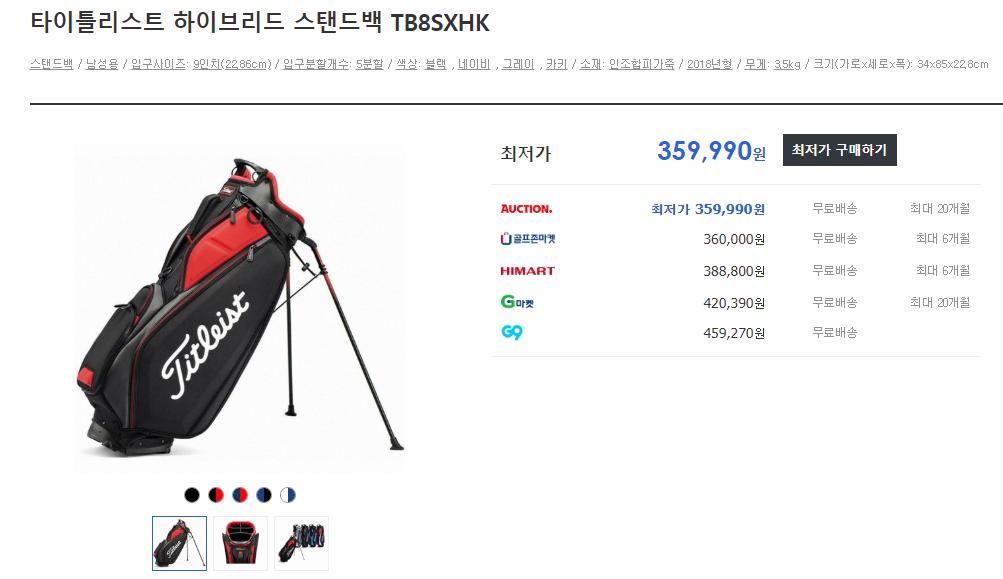The image size is (1003, 579).
Task: Open the 네이비 color spec link
Action: [474, 64]
